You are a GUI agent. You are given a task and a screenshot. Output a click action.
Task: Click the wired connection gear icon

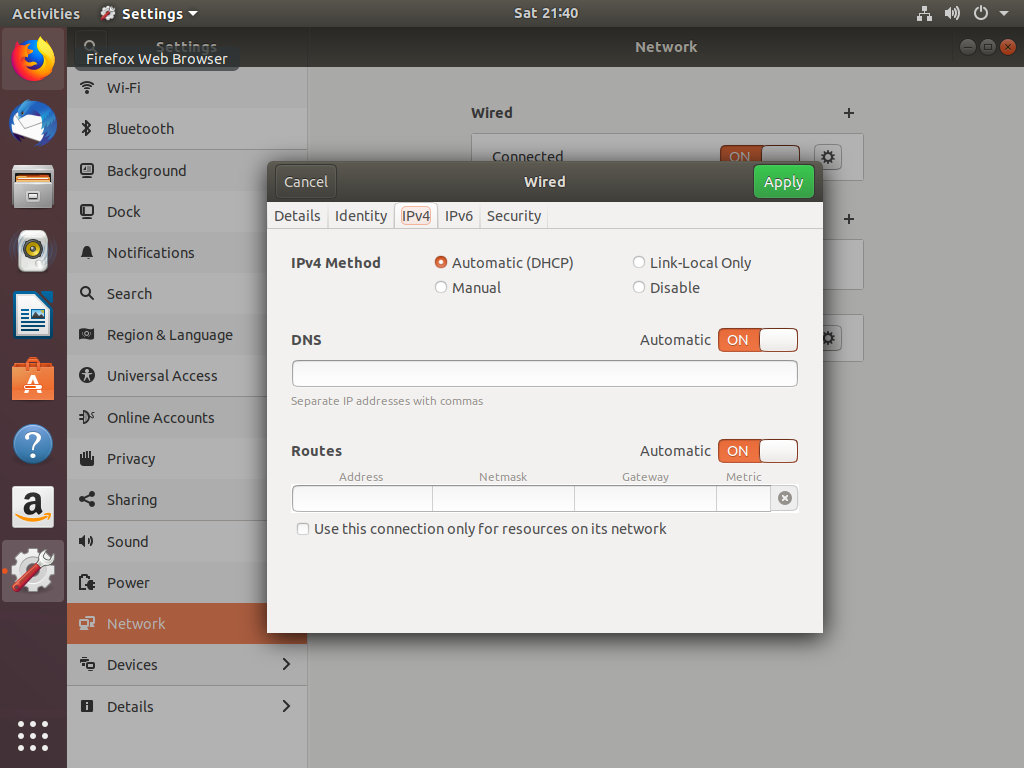pyautogui.click(x=828, y=157)
